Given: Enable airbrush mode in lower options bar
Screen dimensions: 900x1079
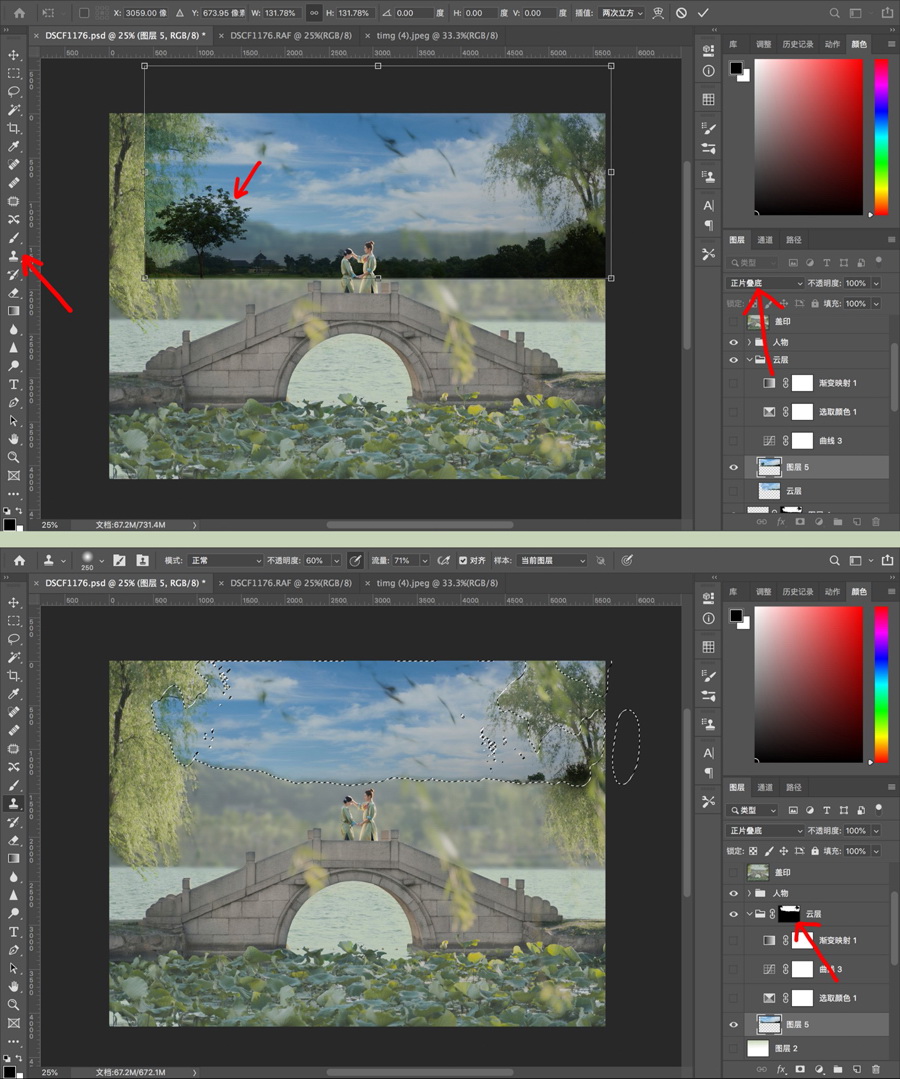Looking at the screenshot, I should [444, 561].
